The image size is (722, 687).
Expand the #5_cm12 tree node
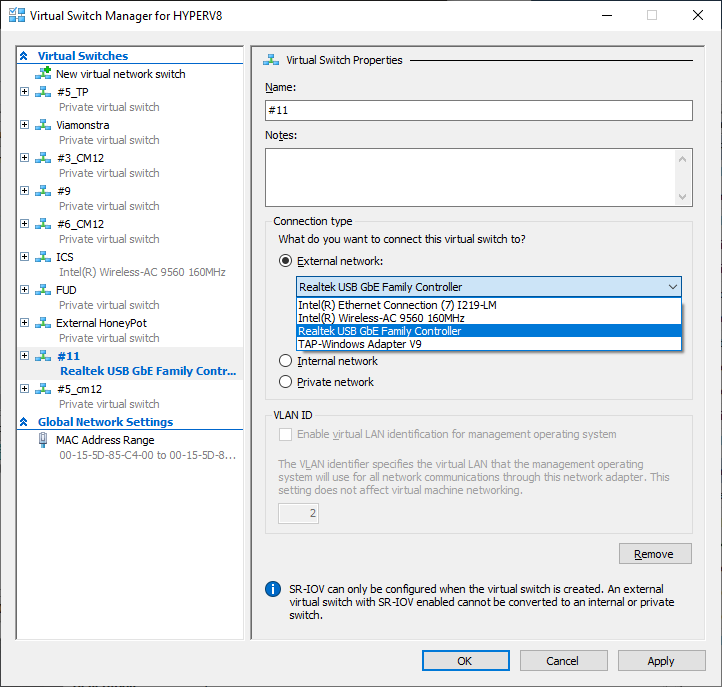tap(24, 389)
